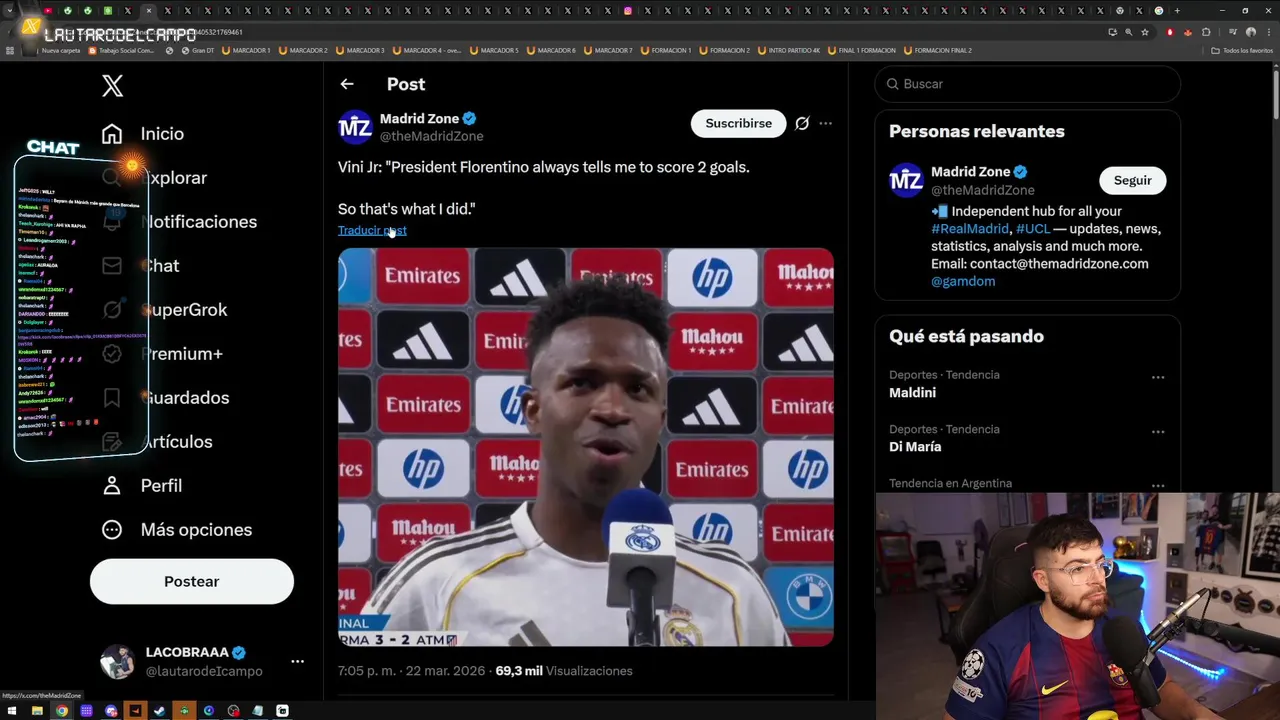Screen dimensions: 1280x720
Task: Focus the Buscar search field
Action: pos(1027,84)
